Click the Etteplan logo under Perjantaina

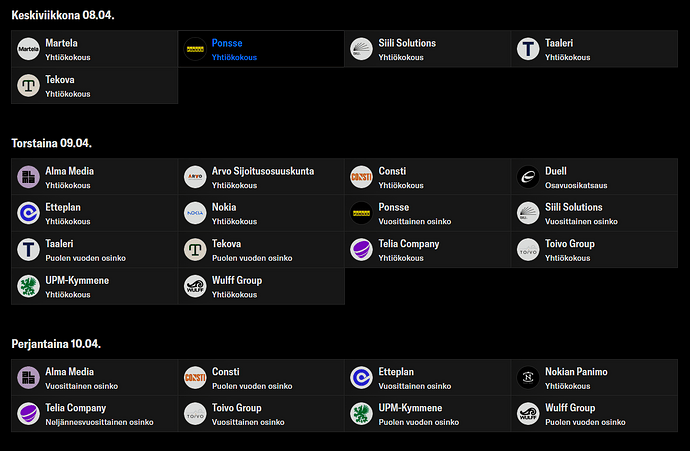tap(361, 378)
